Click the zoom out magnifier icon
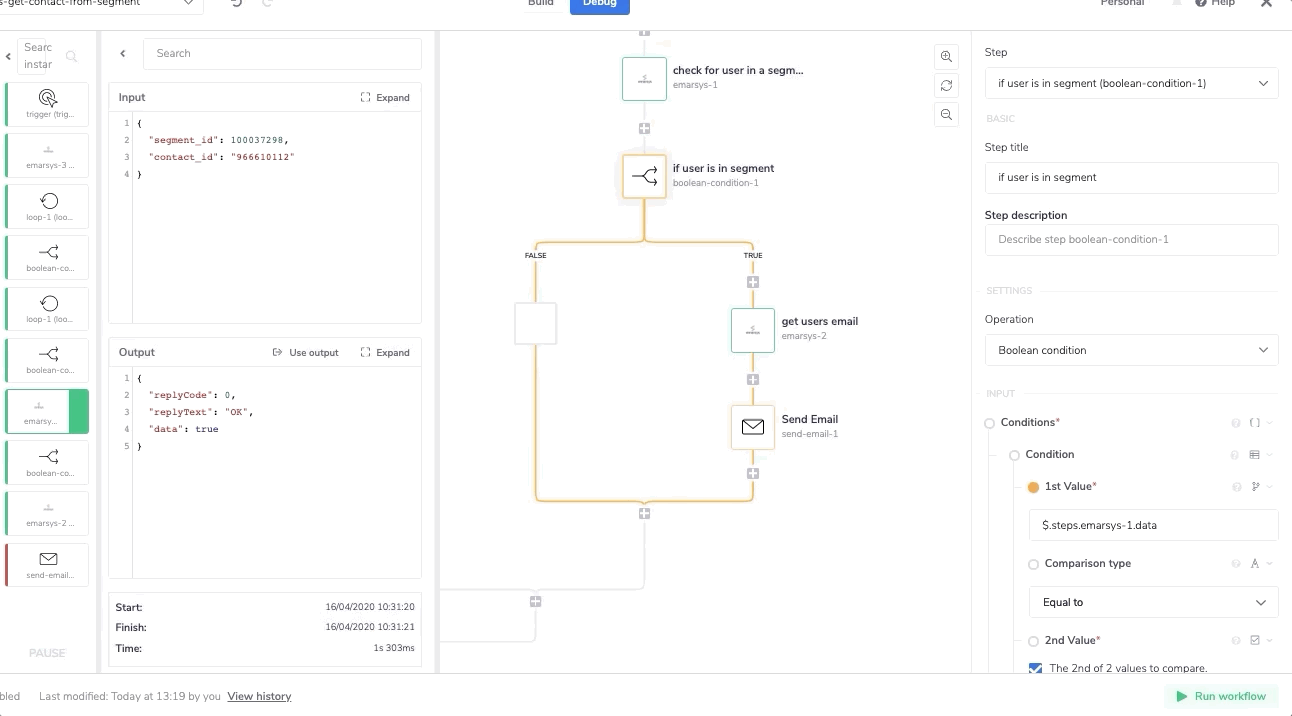The width and height of the screenshot is (1292, 716). point(946,115)
